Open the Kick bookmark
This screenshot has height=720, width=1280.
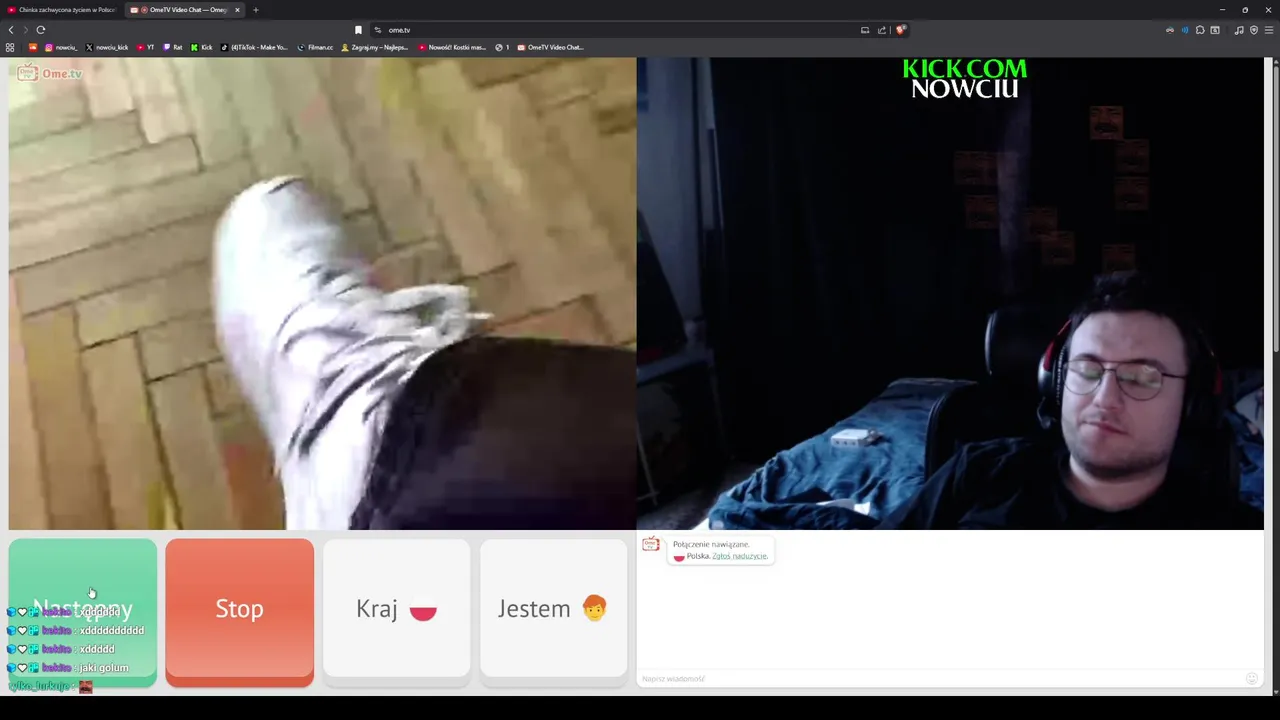pyautogui.click(x=202, y=47)
